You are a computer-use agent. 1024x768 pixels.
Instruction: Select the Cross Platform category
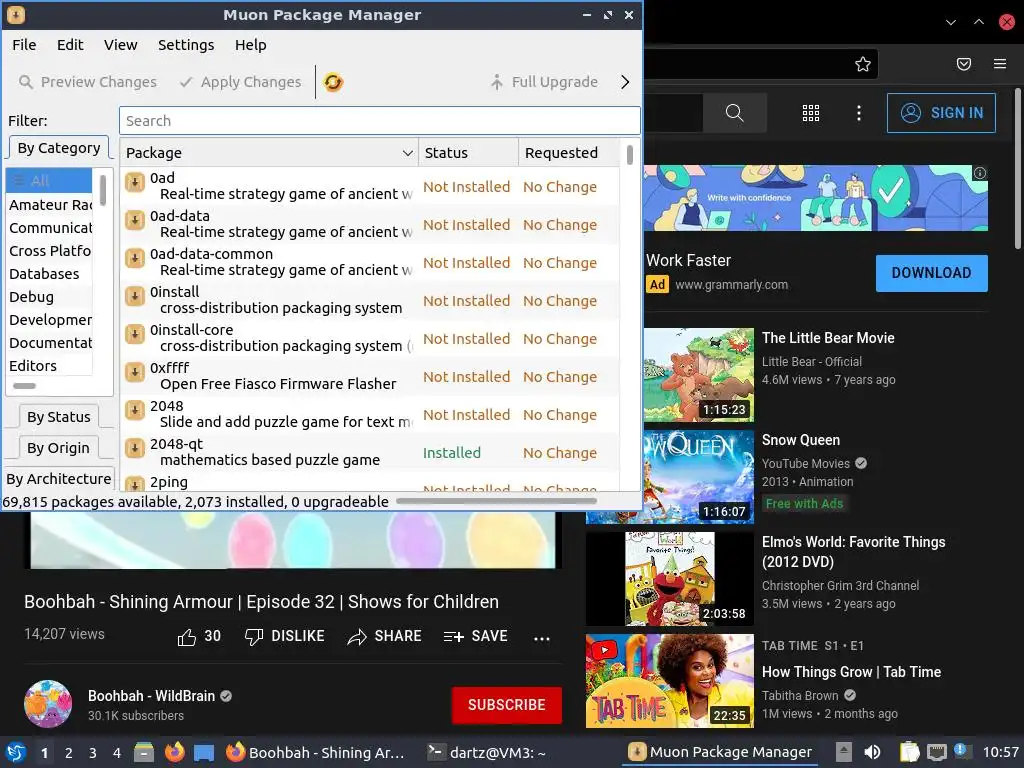(49, 251)
